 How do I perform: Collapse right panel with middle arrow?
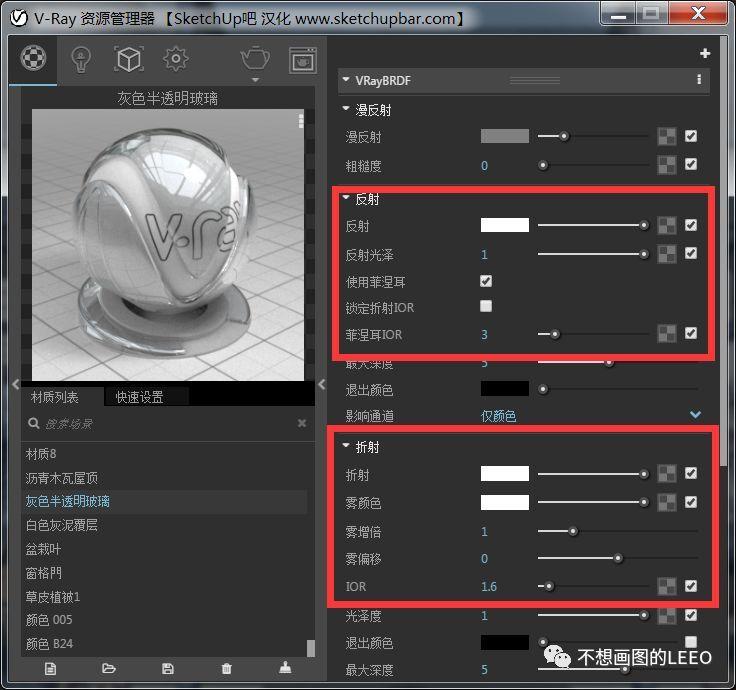point(322,384)
